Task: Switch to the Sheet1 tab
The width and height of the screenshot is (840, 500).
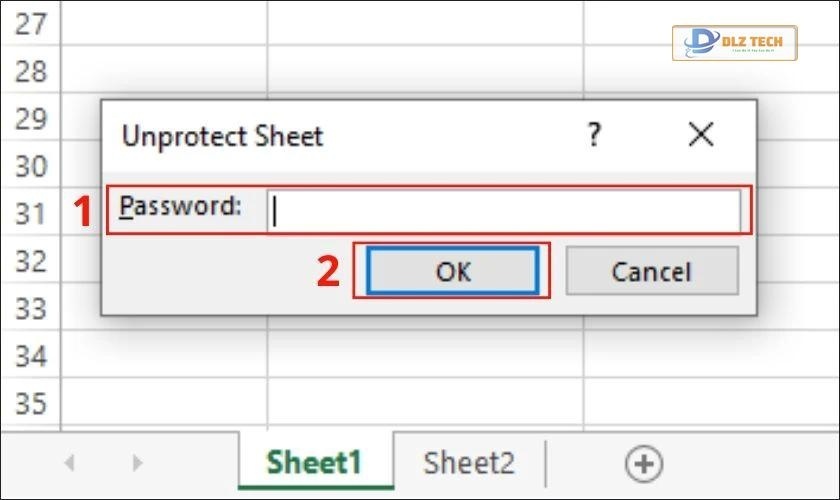Action: (314, 463)
